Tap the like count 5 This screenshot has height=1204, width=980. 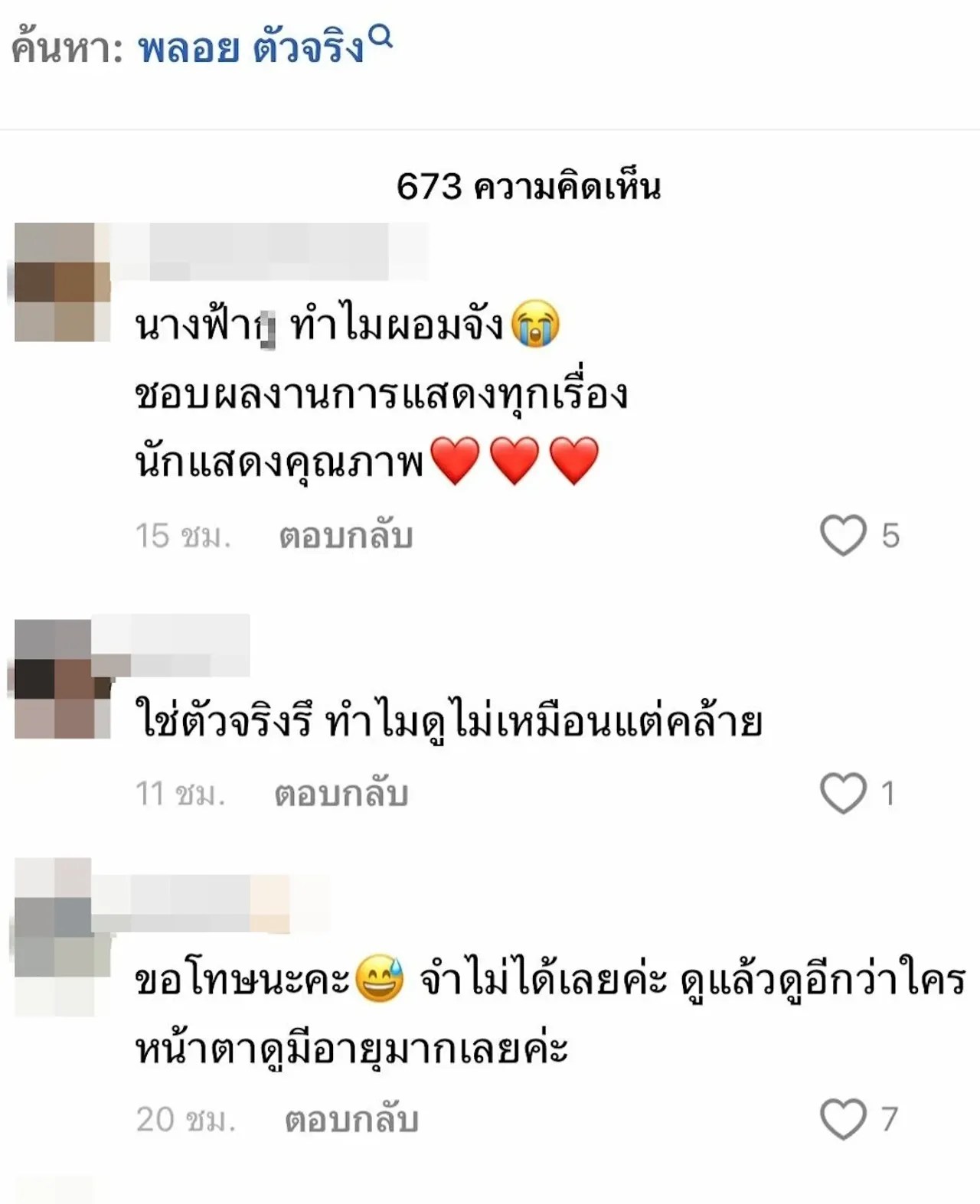890,536
